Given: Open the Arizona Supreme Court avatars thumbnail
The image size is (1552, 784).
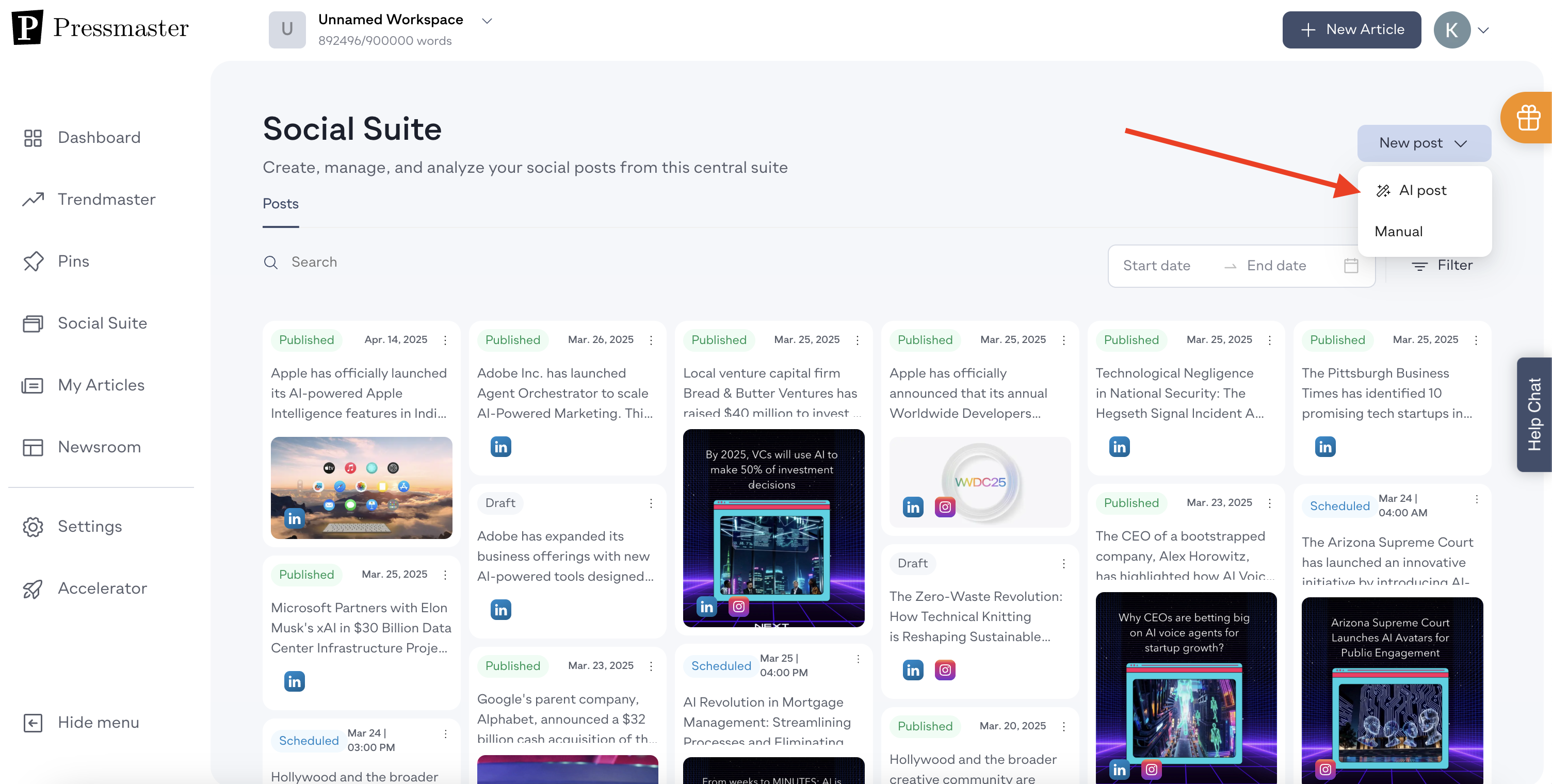Looking at the screenshot, I should point(1392,690).
